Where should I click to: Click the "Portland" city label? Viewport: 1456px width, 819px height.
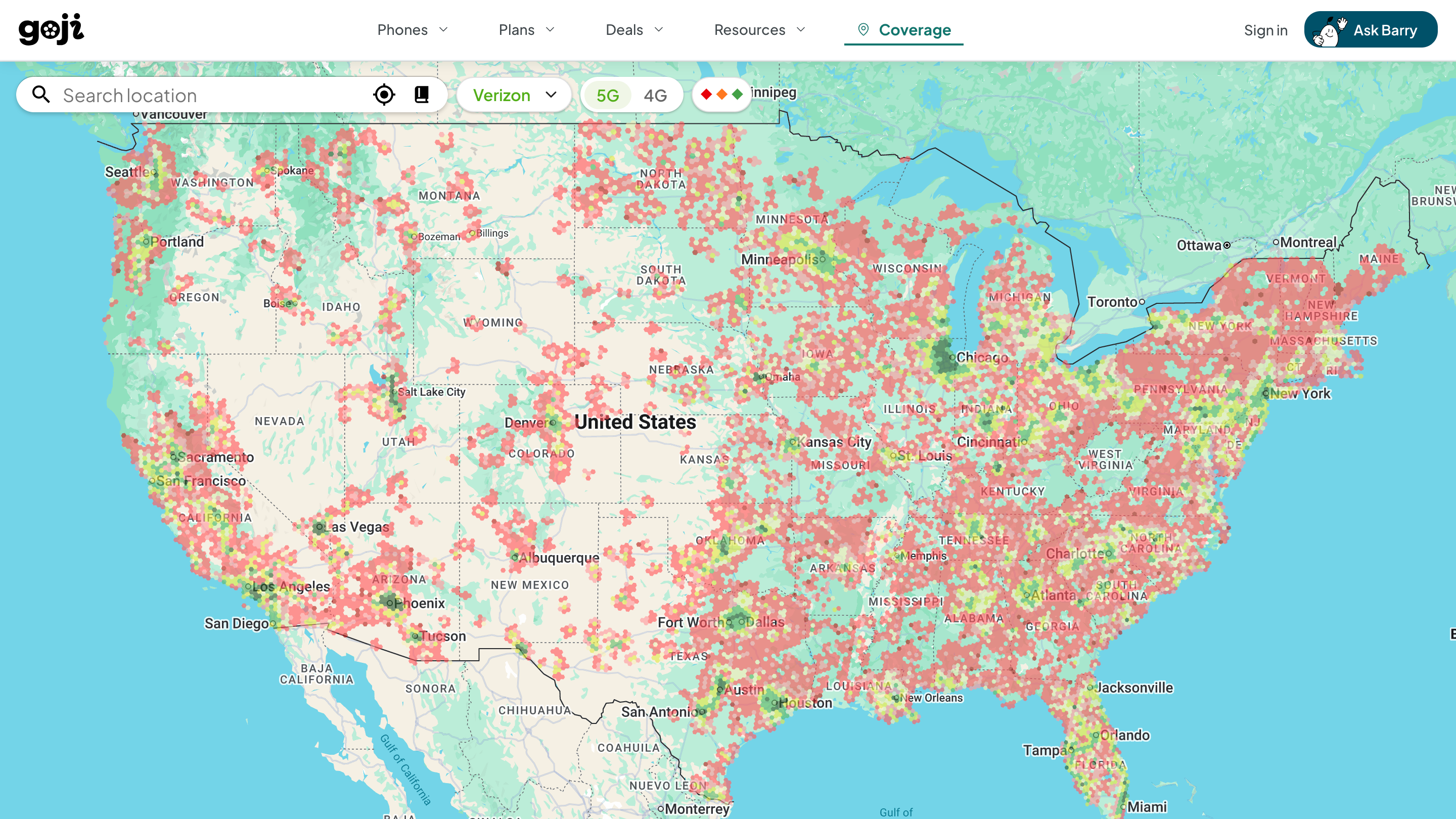pos(177,242)
